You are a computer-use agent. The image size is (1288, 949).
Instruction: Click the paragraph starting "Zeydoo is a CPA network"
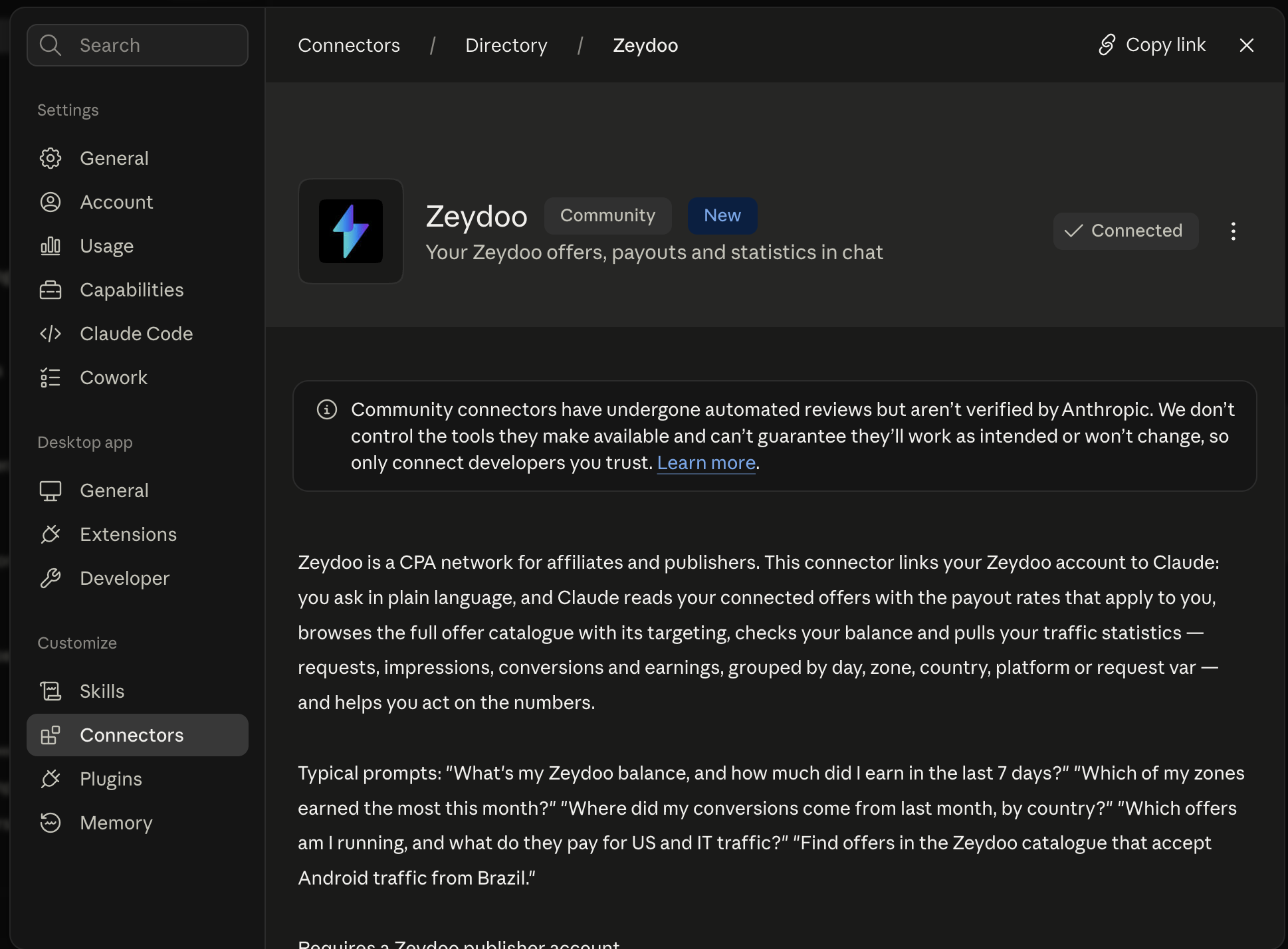click(x=759, y=632)
